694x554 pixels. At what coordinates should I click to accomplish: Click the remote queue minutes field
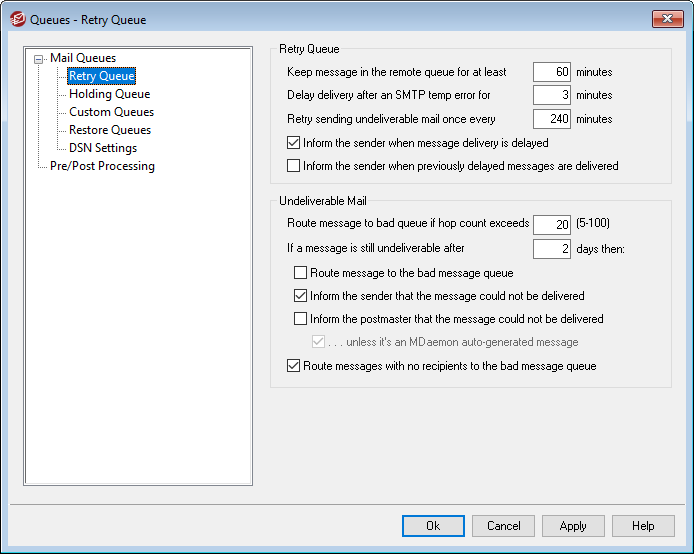click(551, 72)
